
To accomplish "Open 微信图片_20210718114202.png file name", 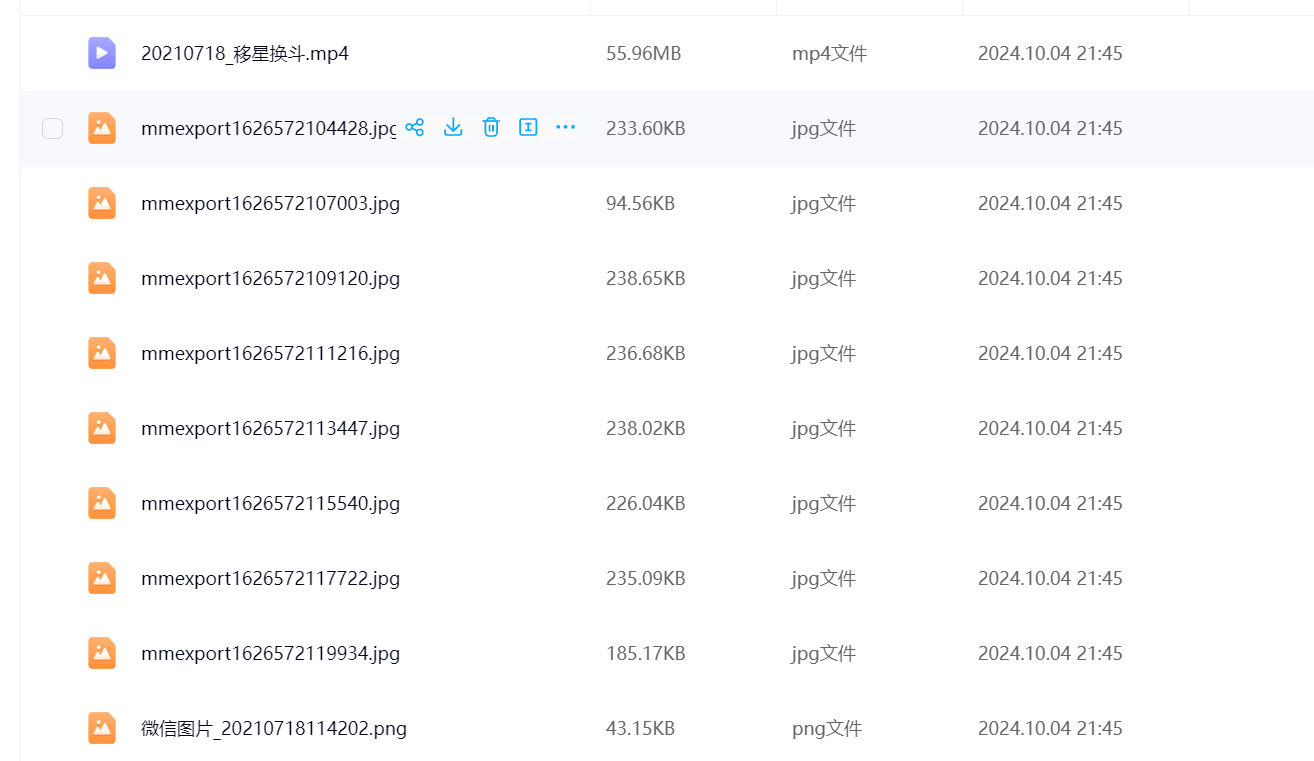I will pos(274,728).
